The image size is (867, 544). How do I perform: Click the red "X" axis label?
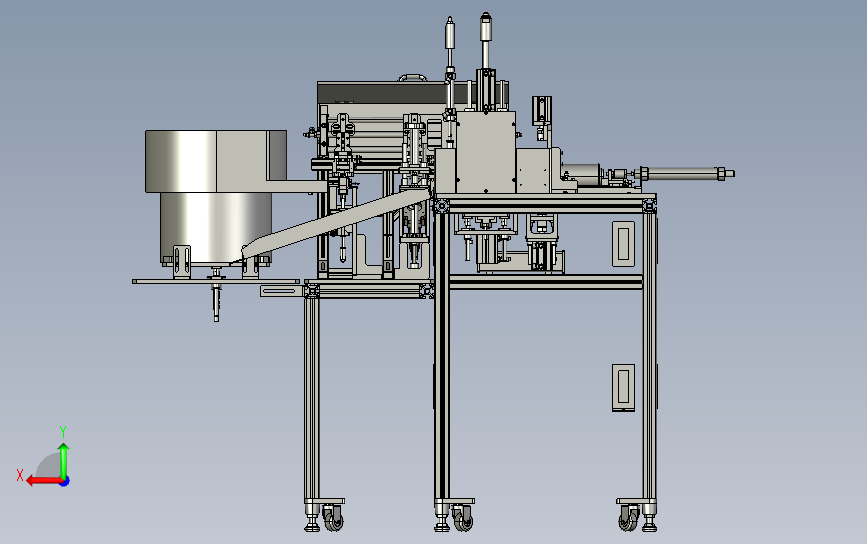pos(20,475)
